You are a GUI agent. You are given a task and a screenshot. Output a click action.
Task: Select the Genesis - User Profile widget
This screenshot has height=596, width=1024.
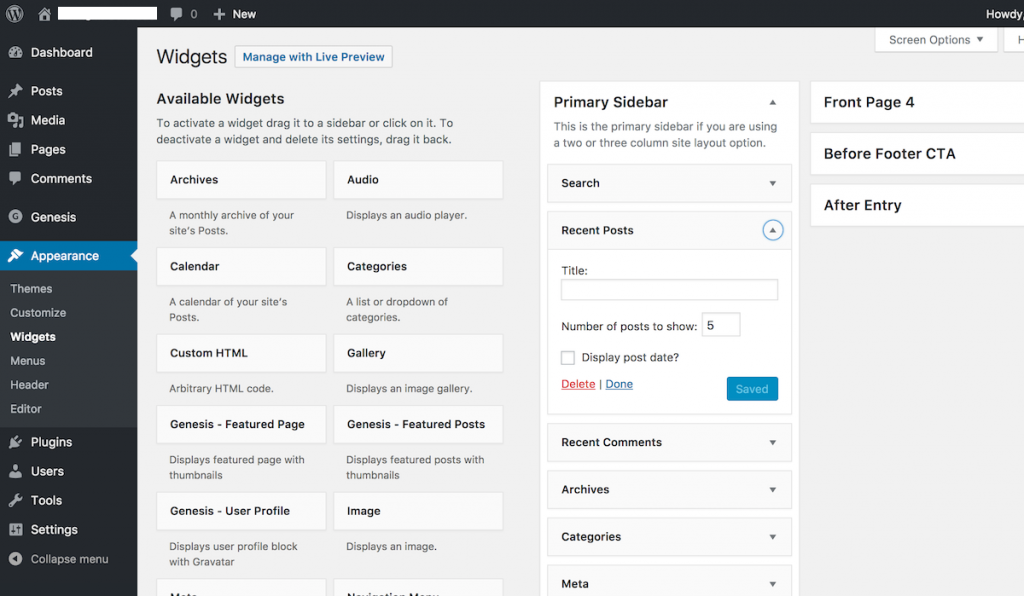pyautogui.click(x=241, y=511)
